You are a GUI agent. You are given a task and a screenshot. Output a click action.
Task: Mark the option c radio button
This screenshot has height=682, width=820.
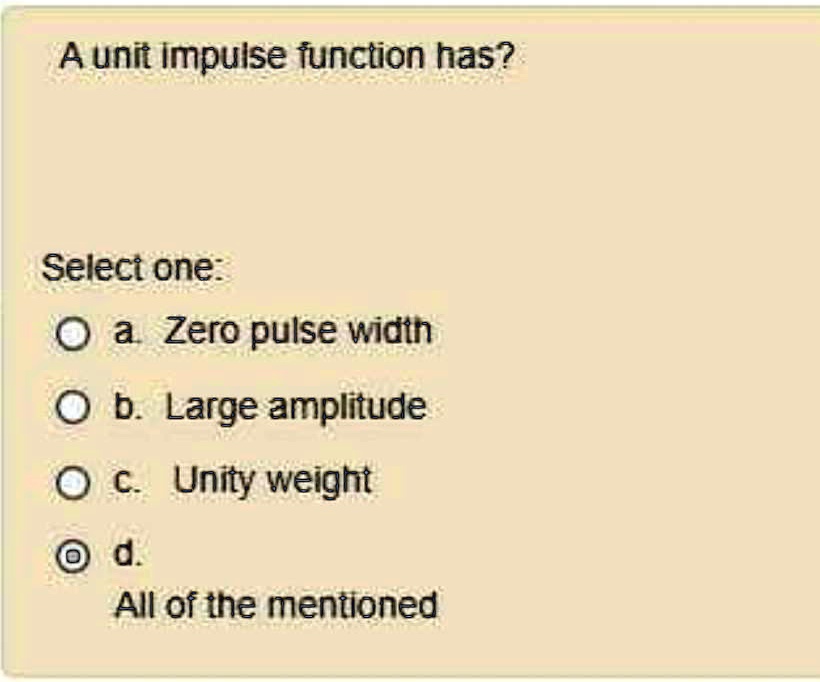click(70, 483)
